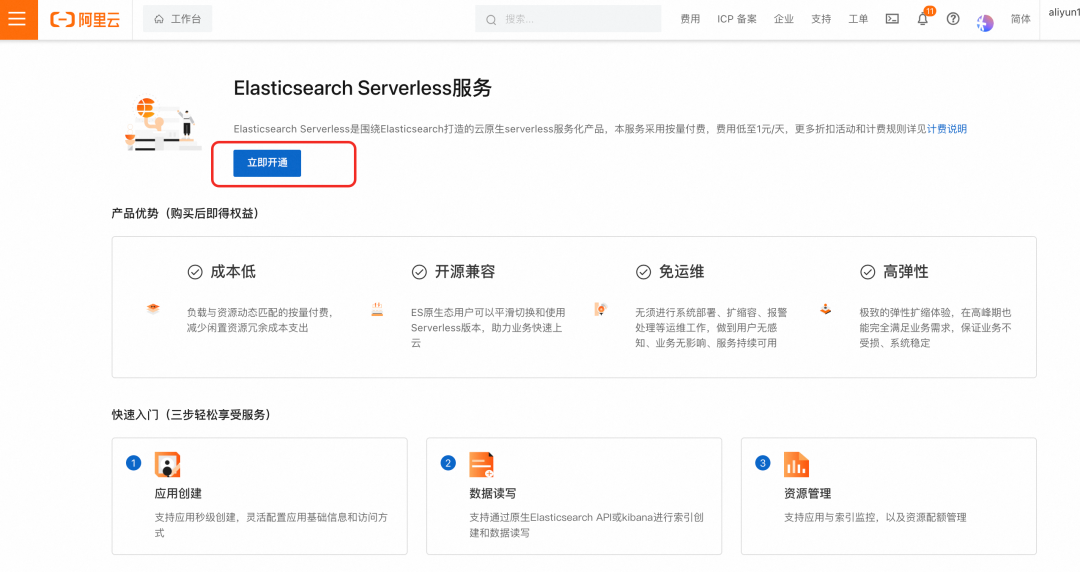The height and width of the screenshot is (572, 1080).
Task: Click the Elasticsearch Serverless illustration
Action: coord(163,124)
